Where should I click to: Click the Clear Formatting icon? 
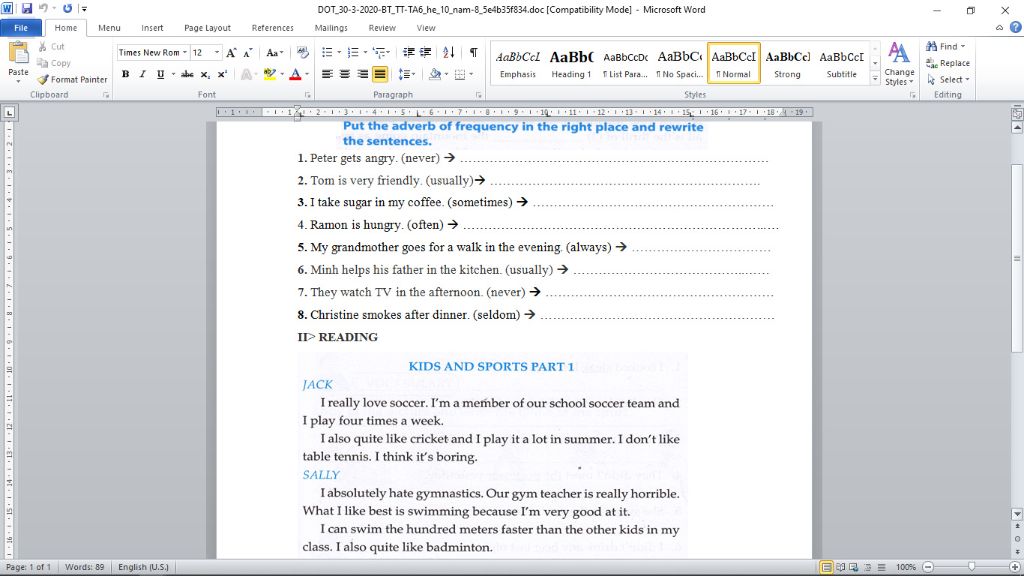tap(302, 52)
